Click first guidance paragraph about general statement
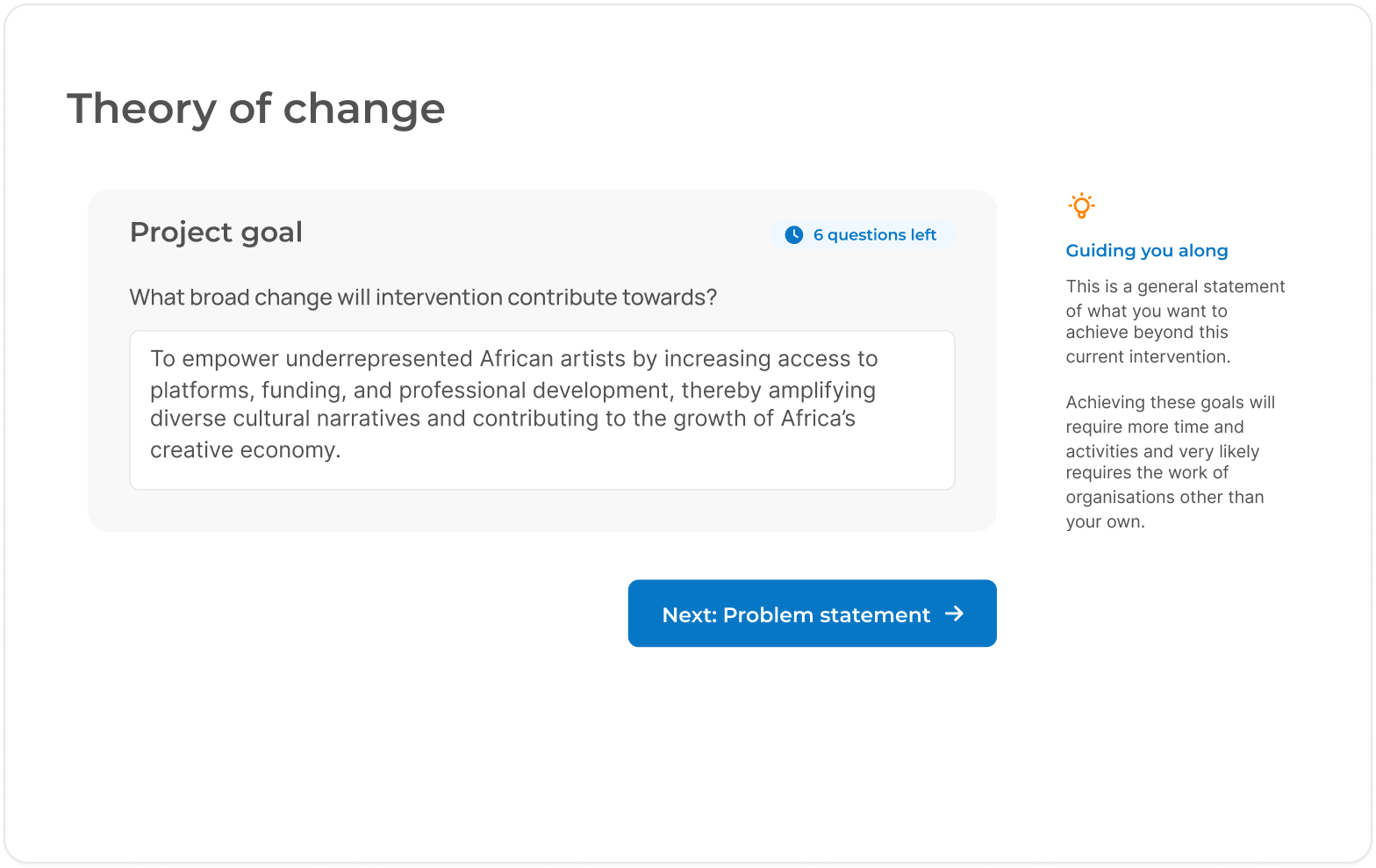This screenshot has width=1376, height=868. [1174, 321]
